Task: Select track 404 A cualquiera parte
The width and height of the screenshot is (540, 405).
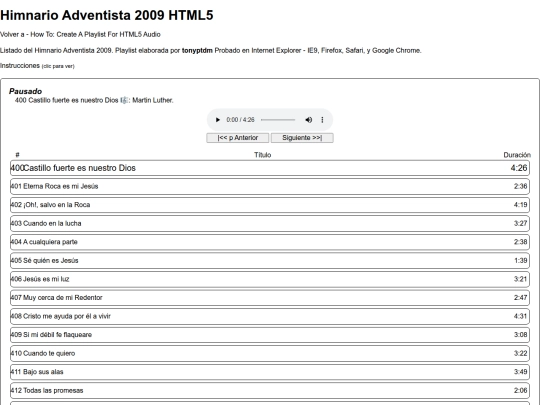Action: click(270, 242)
